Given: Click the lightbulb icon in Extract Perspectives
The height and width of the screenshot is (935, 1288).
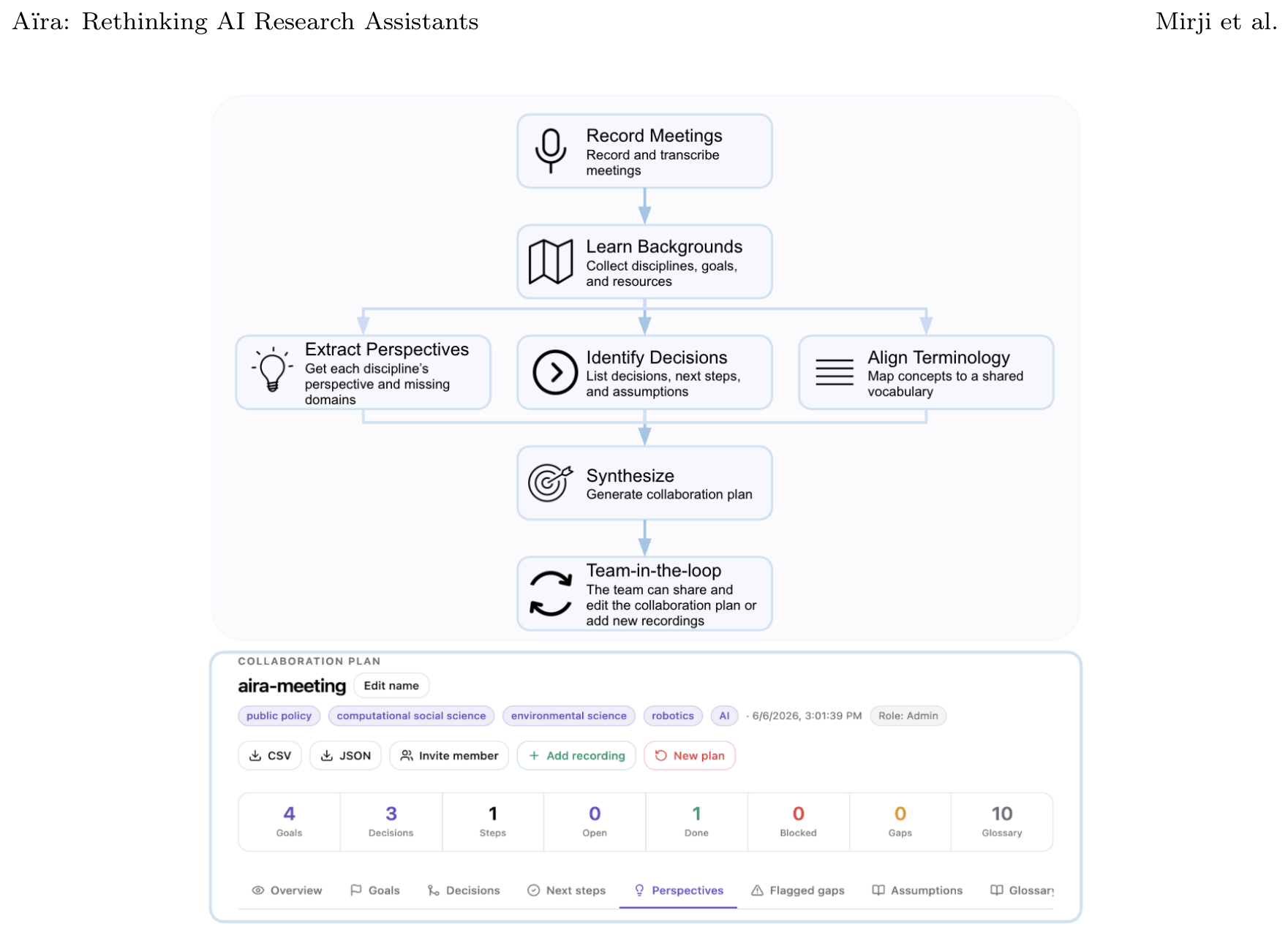Looking at the screenshot, I should (x=272, y=370).
